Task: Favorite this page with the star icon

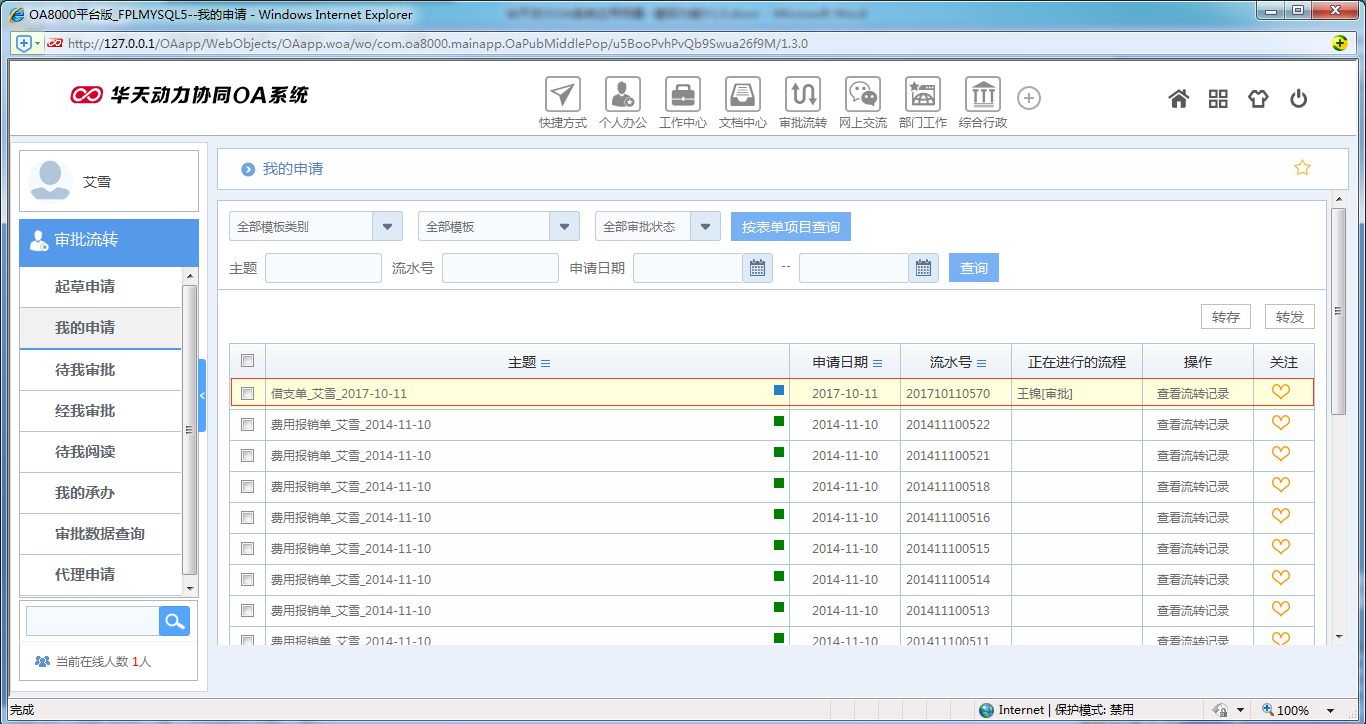Action: (1302, 168)
